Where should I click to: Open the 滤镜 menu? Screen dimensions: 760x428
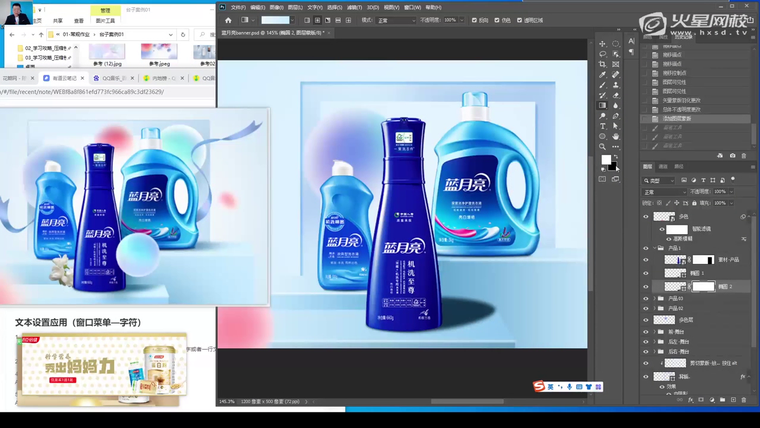click(352, 7)
